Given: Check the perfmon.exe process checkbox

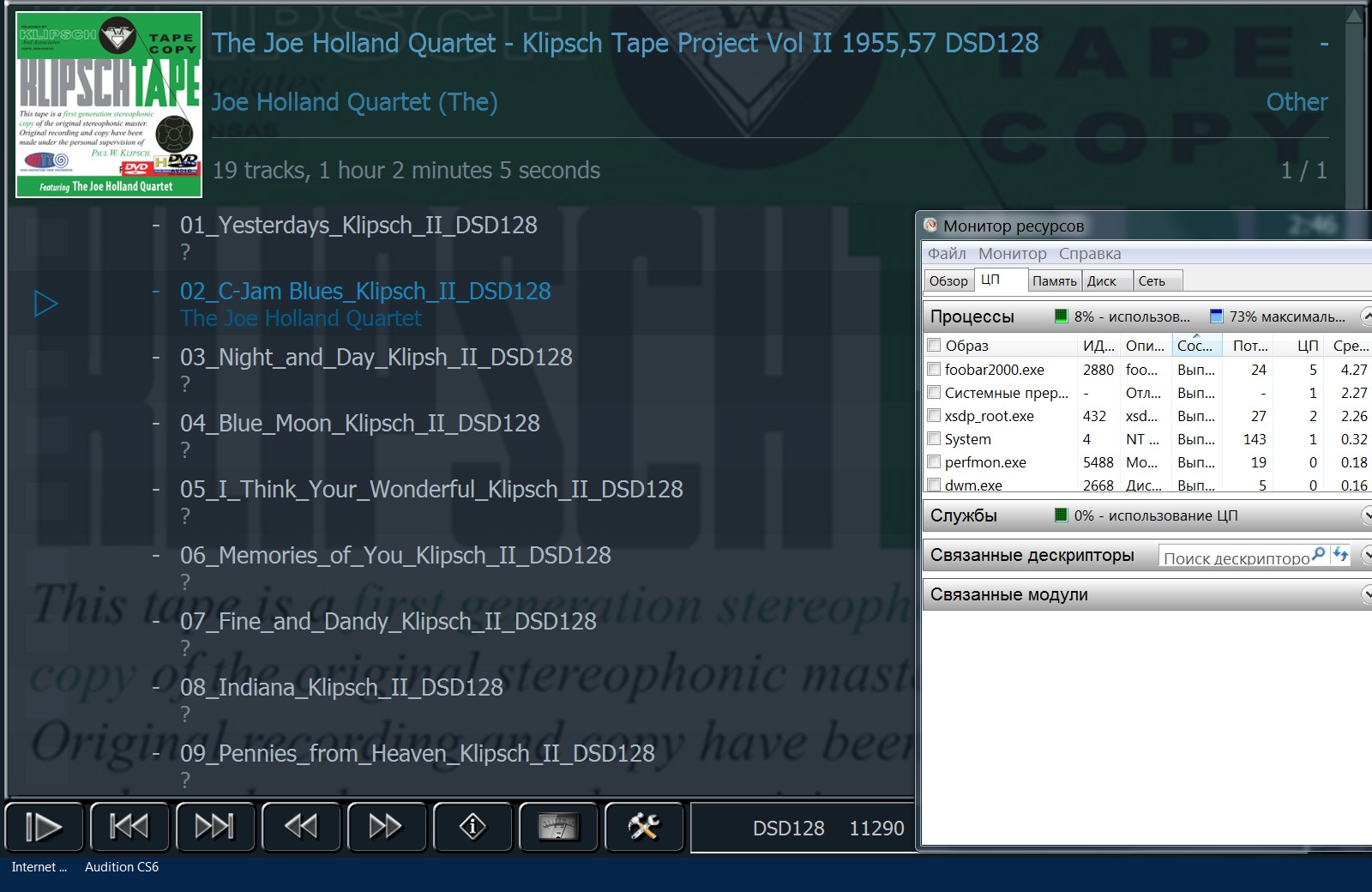Looking at the screenshot, I should [x=934, y=462].
